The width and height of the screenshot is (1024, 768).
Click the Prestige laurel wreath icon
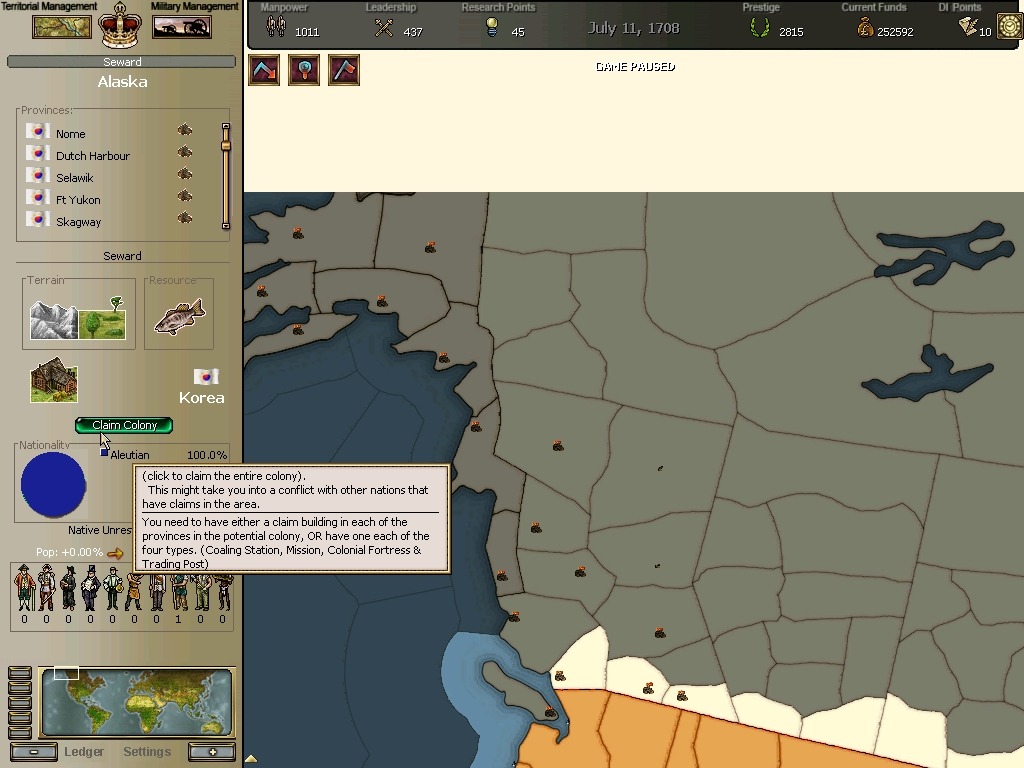coord(760,27)
